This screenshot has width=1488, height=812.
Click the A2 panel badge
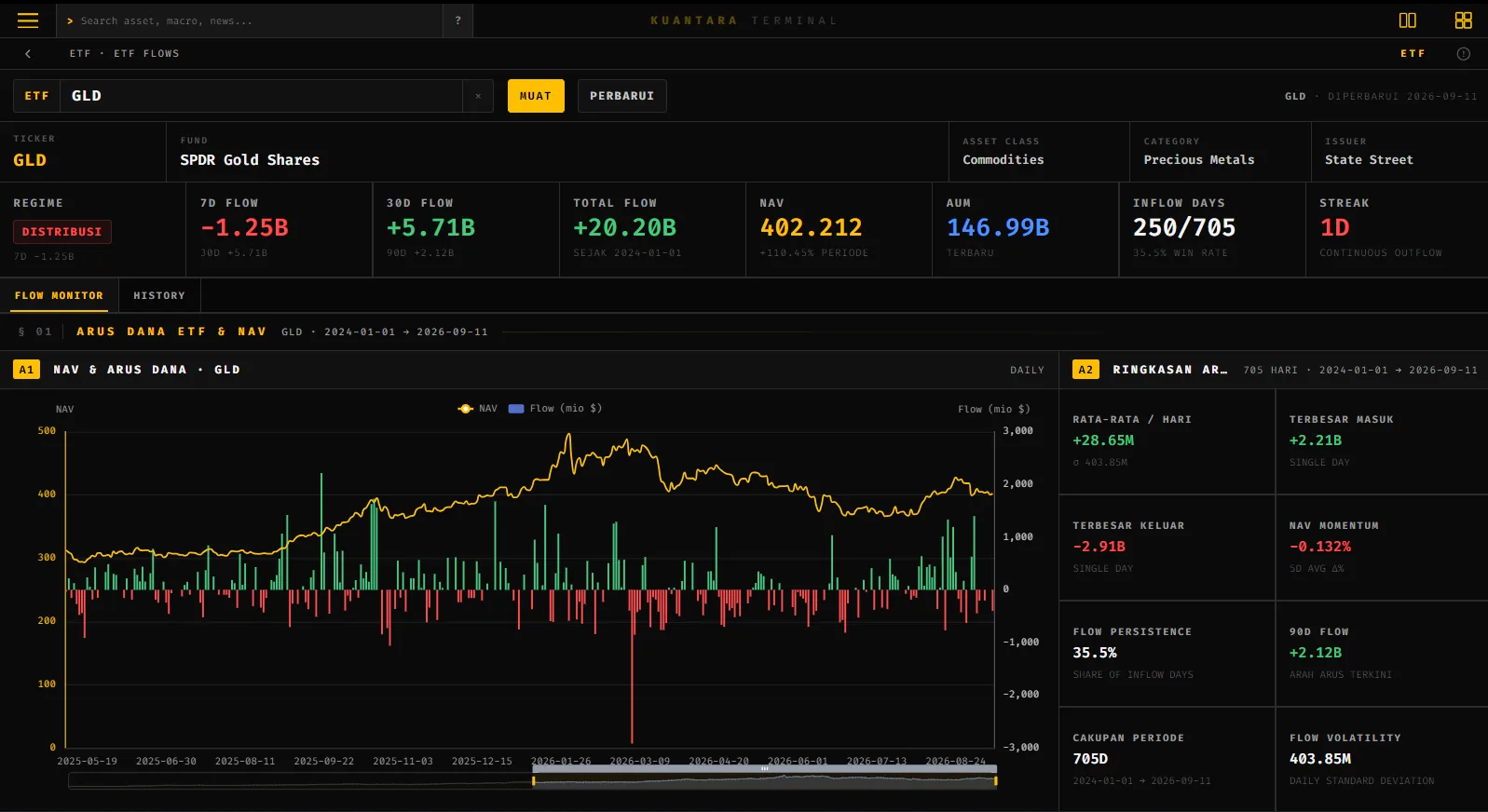1085,370
